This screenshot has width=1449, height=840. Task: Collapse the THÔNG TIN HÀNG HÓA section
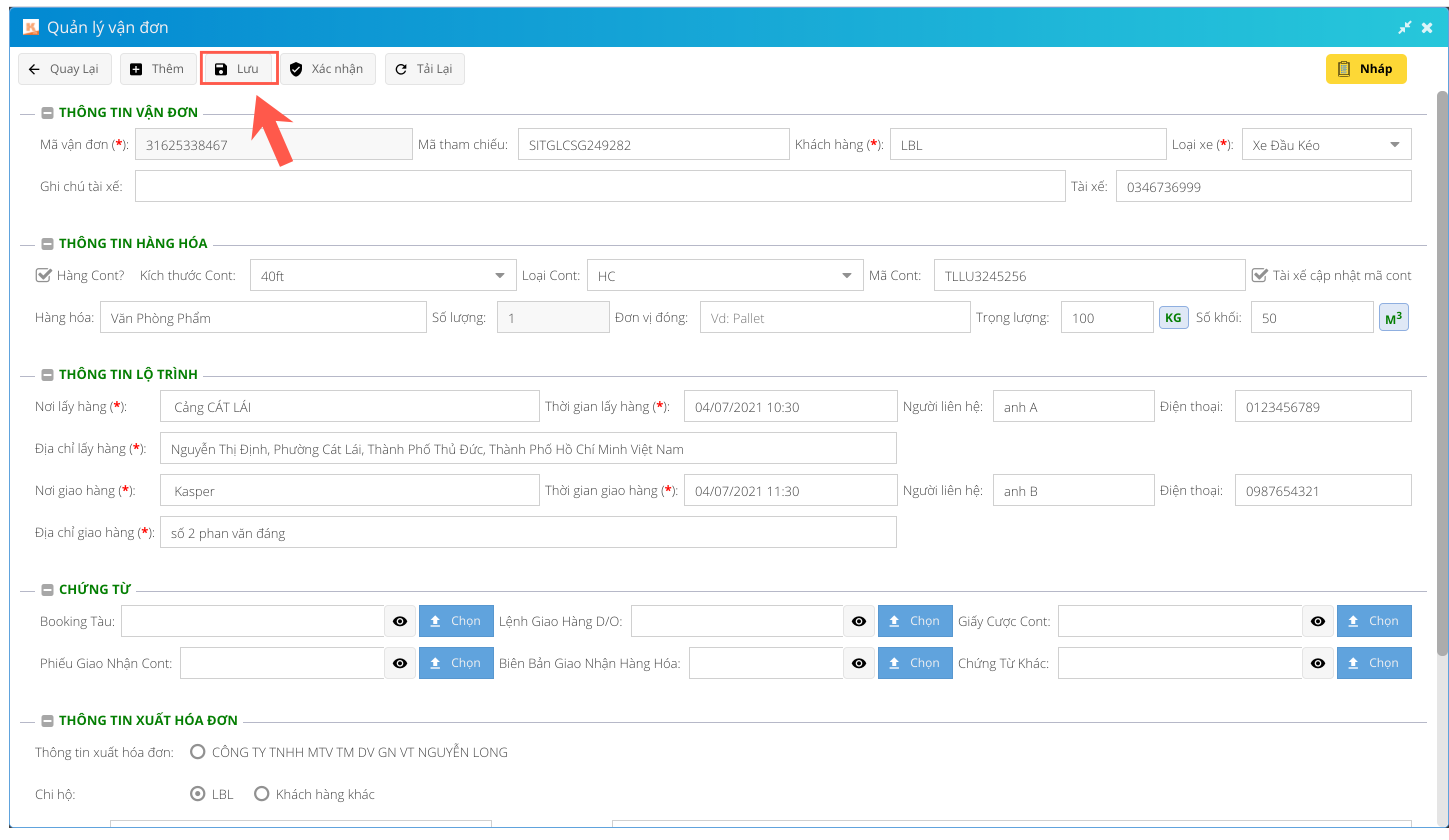coord(47,244)
